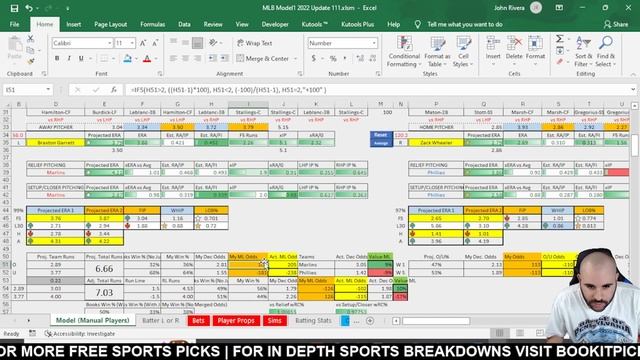Decrease font size with small A icon
This screenshot has height=360, width=640.
point(155,43)
